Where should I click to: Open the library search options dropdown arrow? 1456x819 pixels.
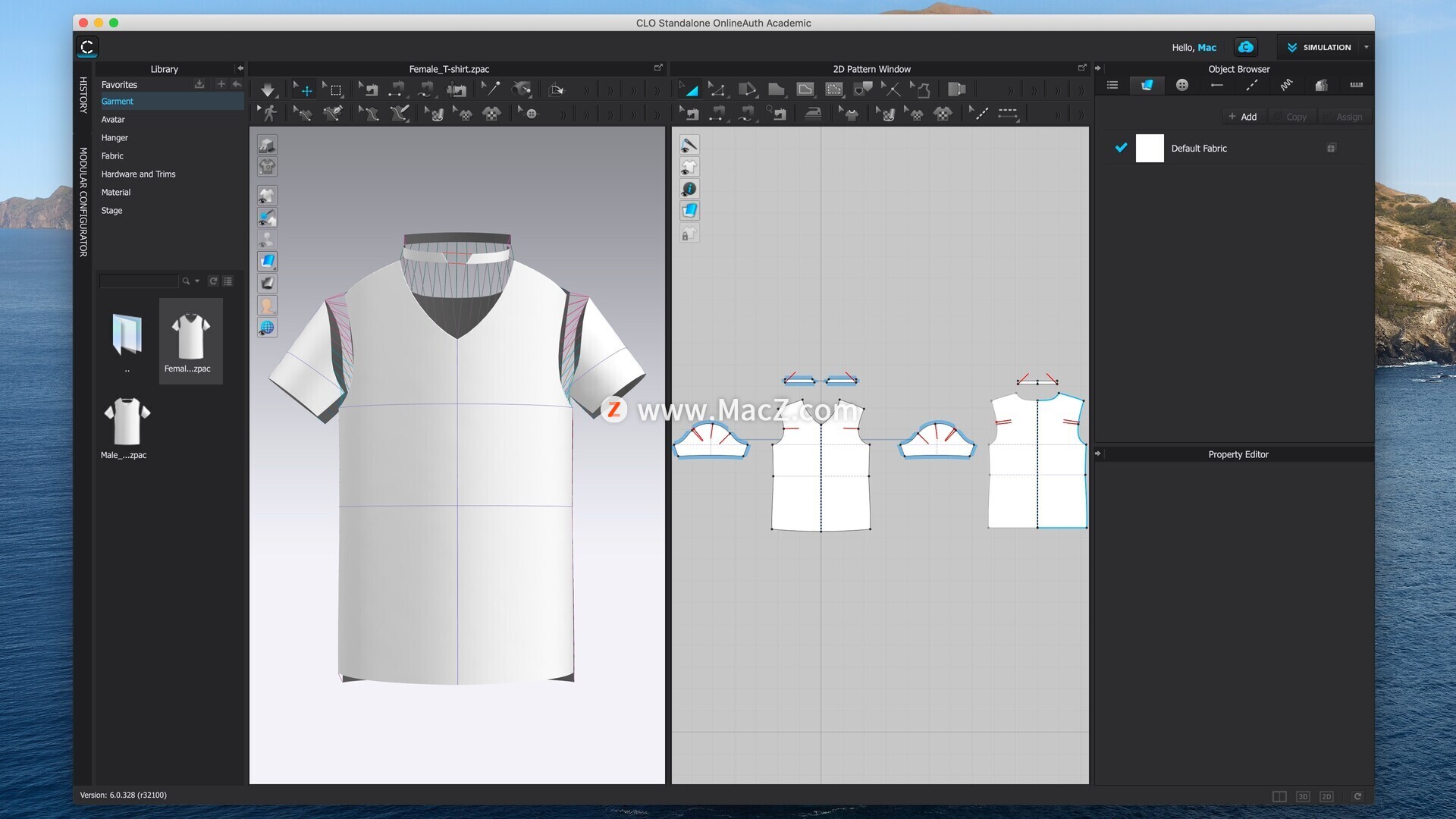[197, 281]
